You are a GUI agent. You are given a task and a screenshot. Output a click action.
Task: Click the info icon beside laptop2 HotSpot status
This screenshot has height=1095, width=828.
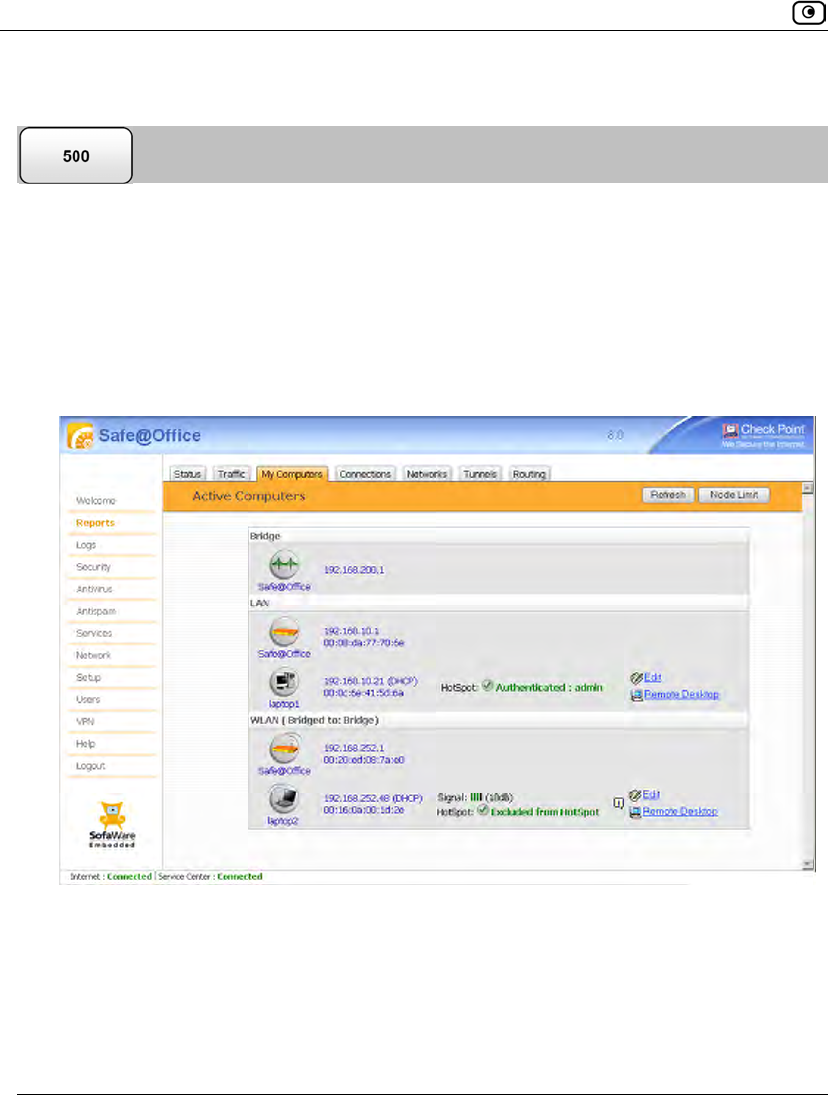[618, 803]
